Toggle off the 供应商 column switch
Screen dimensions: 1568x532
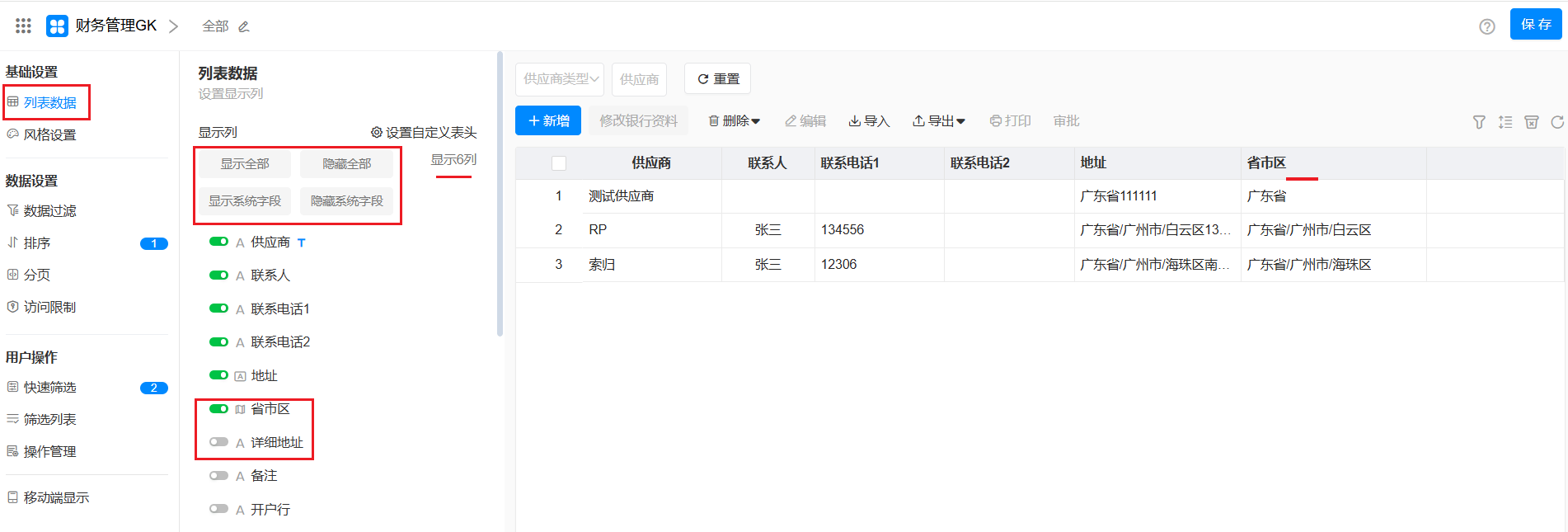point(218,242)
